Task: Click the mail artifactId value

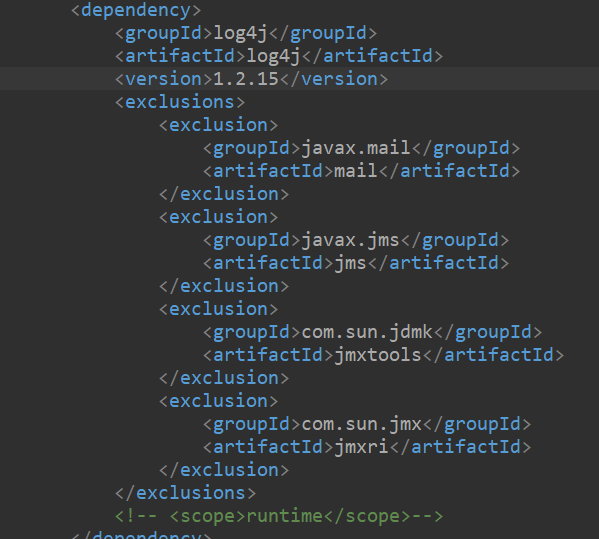Action: pyautogui.click(x=356, y=171)
